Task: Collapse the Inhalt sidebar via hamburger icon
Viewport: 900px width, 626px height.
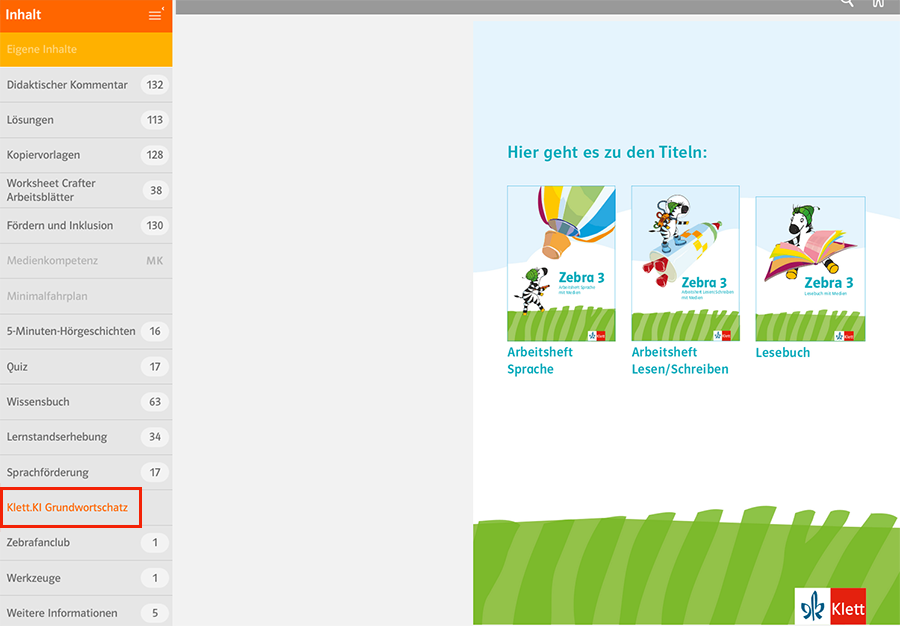Action: pos(156,15)
